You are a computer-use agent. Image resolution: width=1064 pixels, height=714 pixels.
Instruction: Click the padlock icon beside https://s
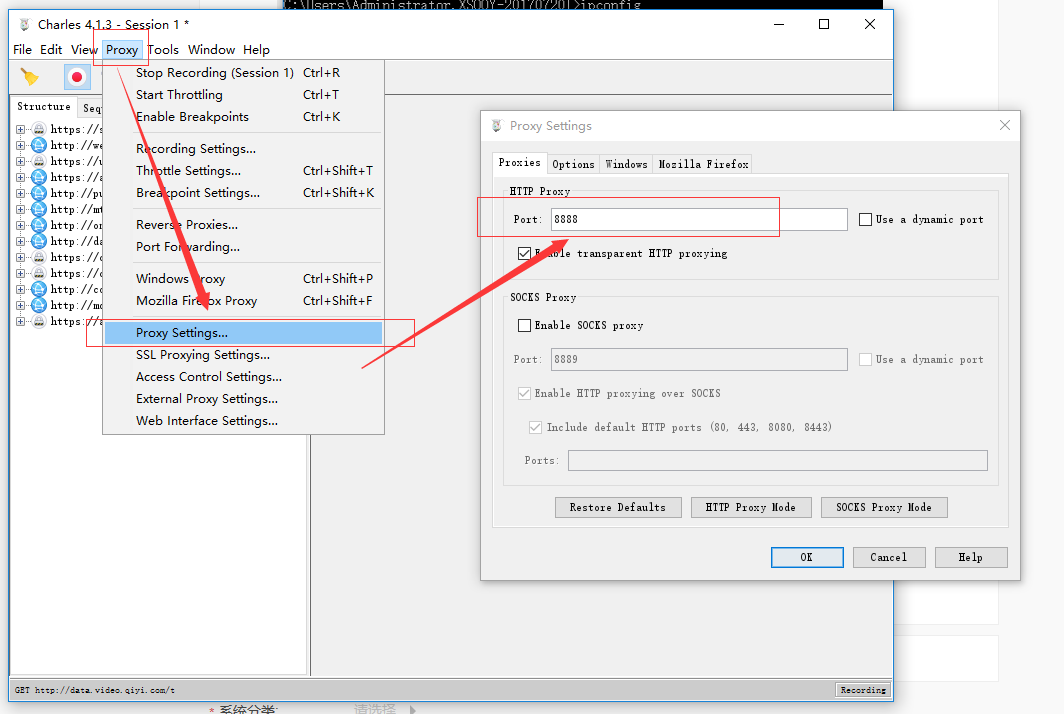[x=39, y=129]
